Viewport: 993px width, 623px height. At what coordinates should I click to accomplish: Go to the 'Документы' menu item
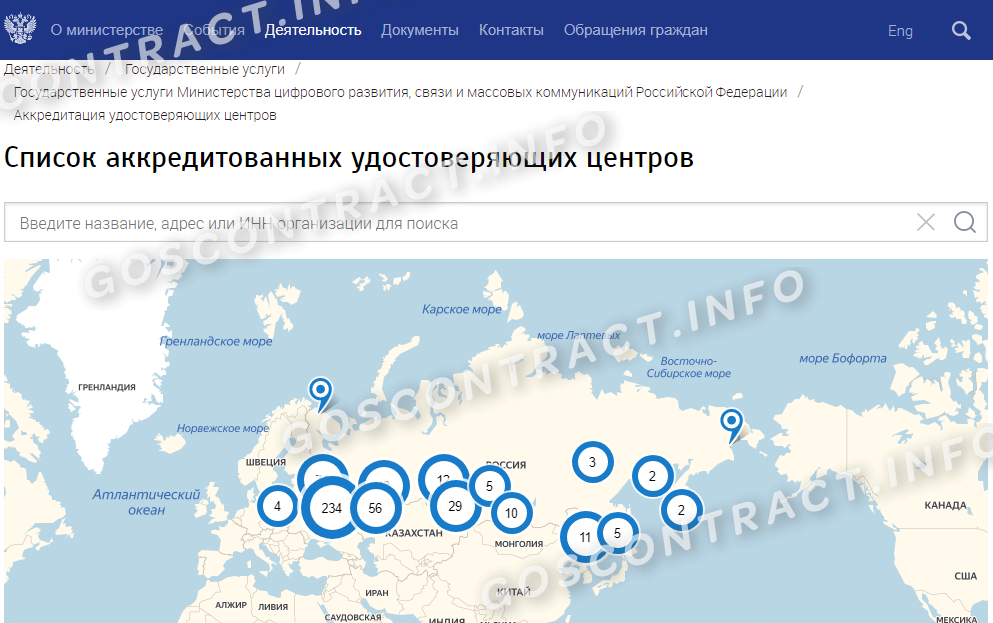420,30
